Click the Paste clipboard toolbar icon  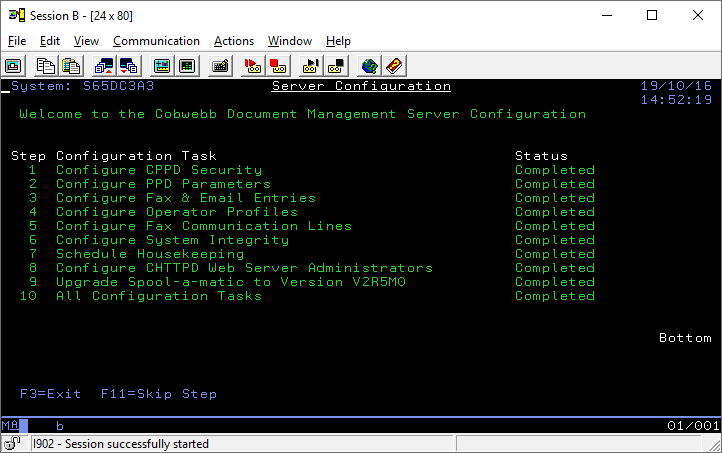pos(71,66)
